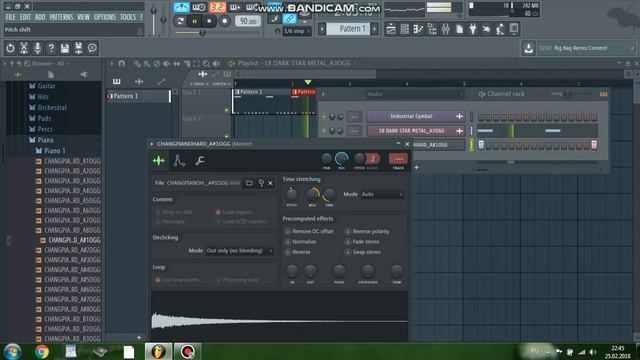Open the mixer faders icon

(445, 29)
